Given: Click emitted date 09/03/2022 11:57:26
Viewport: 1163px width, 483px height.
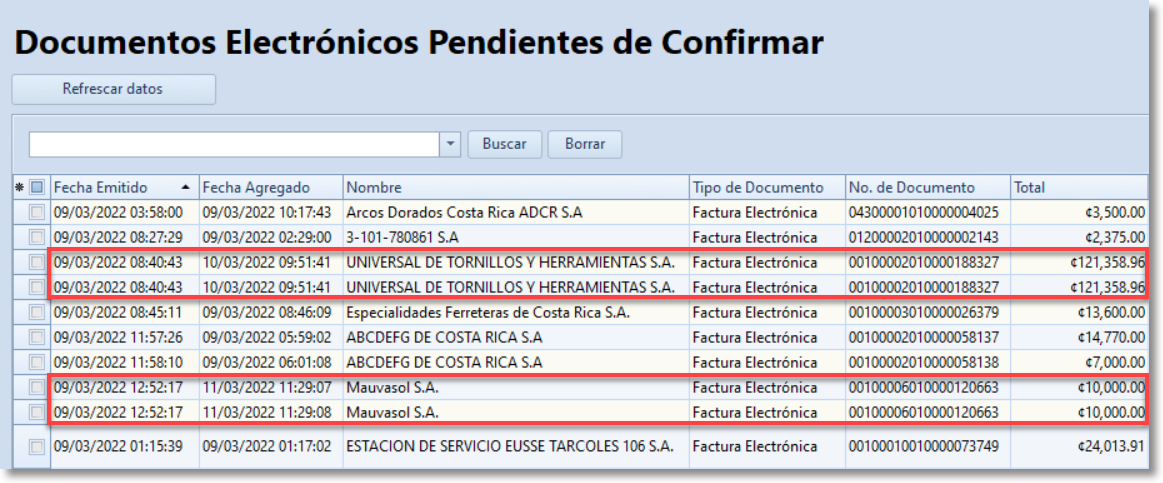Looking at the screenshot, I should [118, 338].
